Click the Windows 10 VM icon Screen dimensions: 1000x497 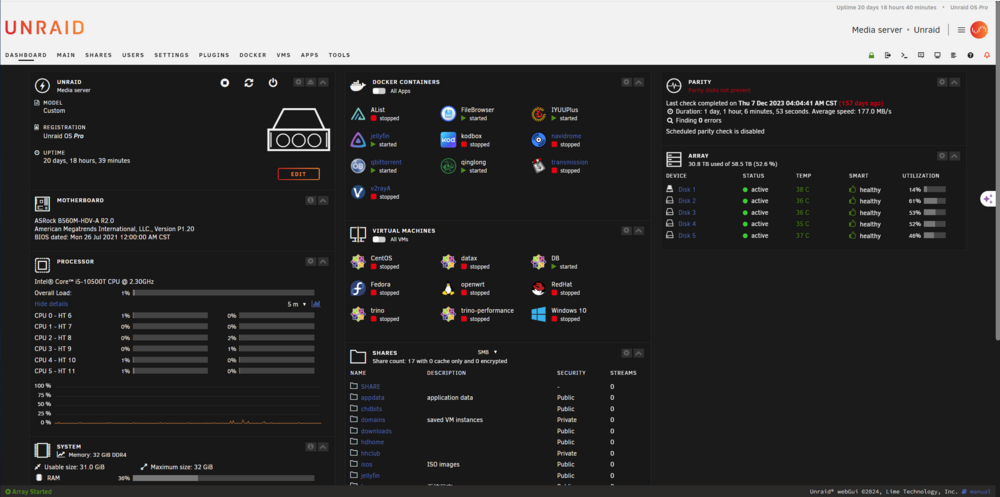538,314
